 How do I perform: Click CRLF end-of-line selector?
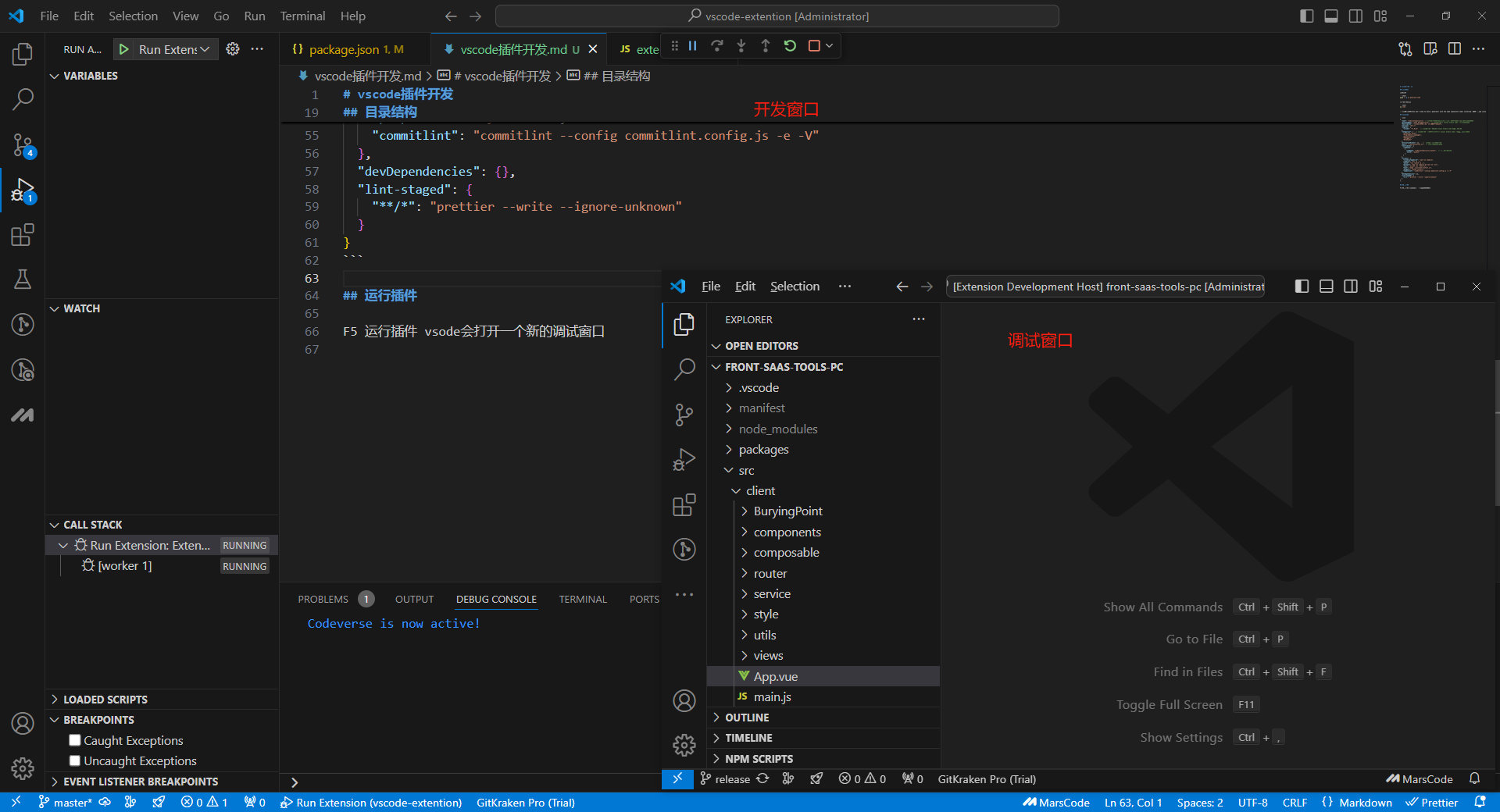[x=1295, y=803]
